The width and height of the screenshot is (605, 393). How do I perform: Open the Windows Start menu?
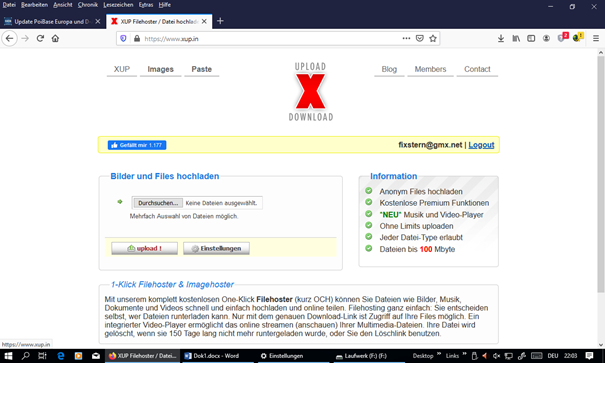tap(8, 356)
